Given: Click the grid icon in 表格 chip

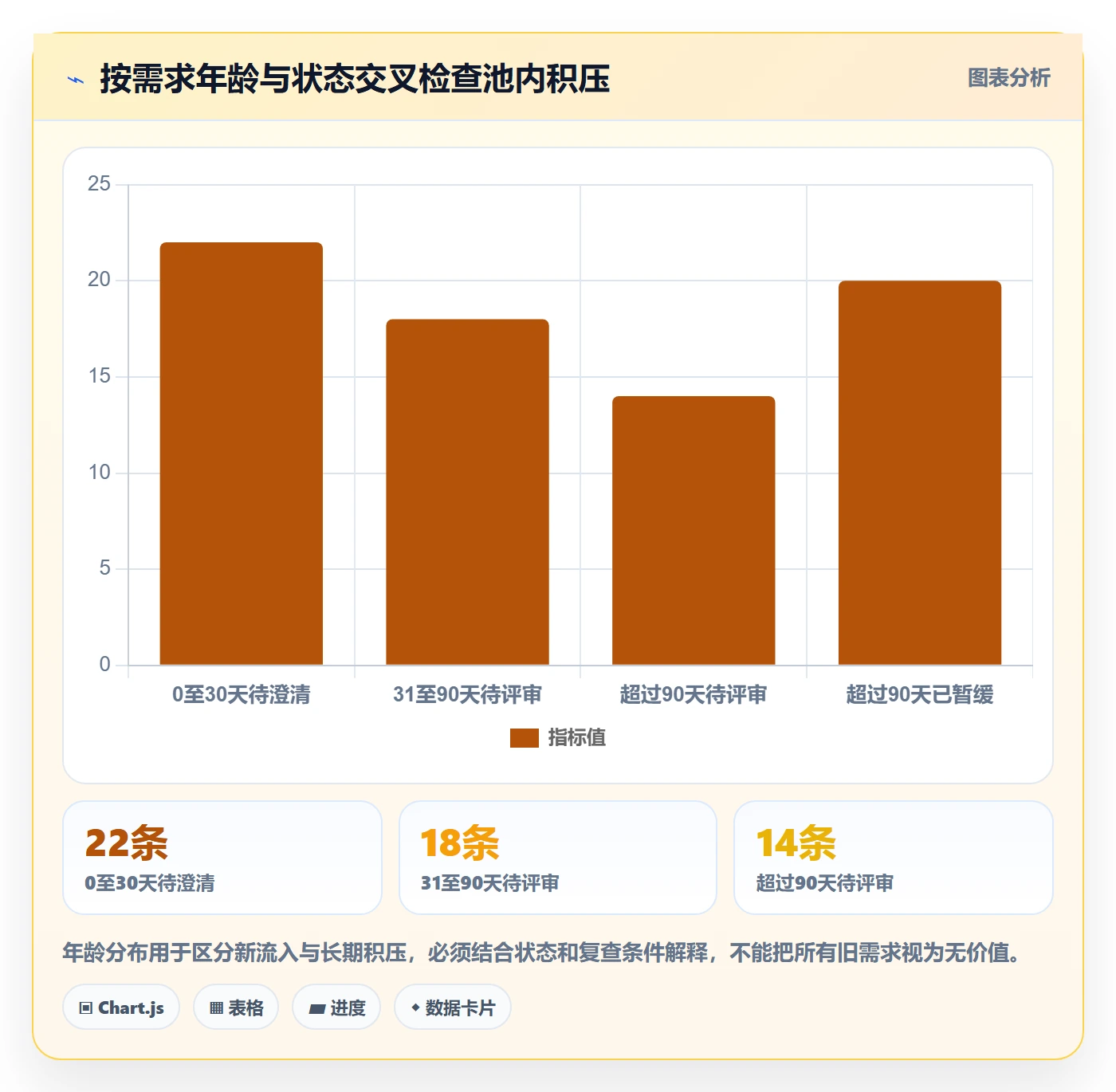Looking at the screenshot, I should 216,1008.
